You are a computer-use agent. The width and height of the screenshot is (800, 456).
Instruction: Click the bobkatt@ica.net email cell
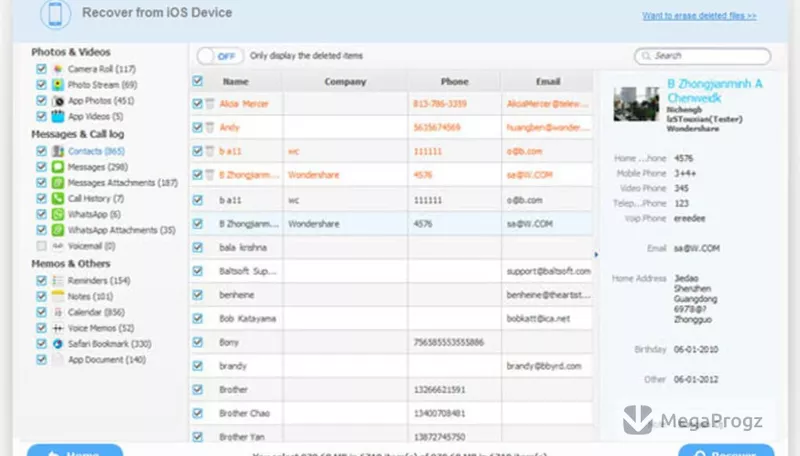pyautogui.click(x=538, y=318)
